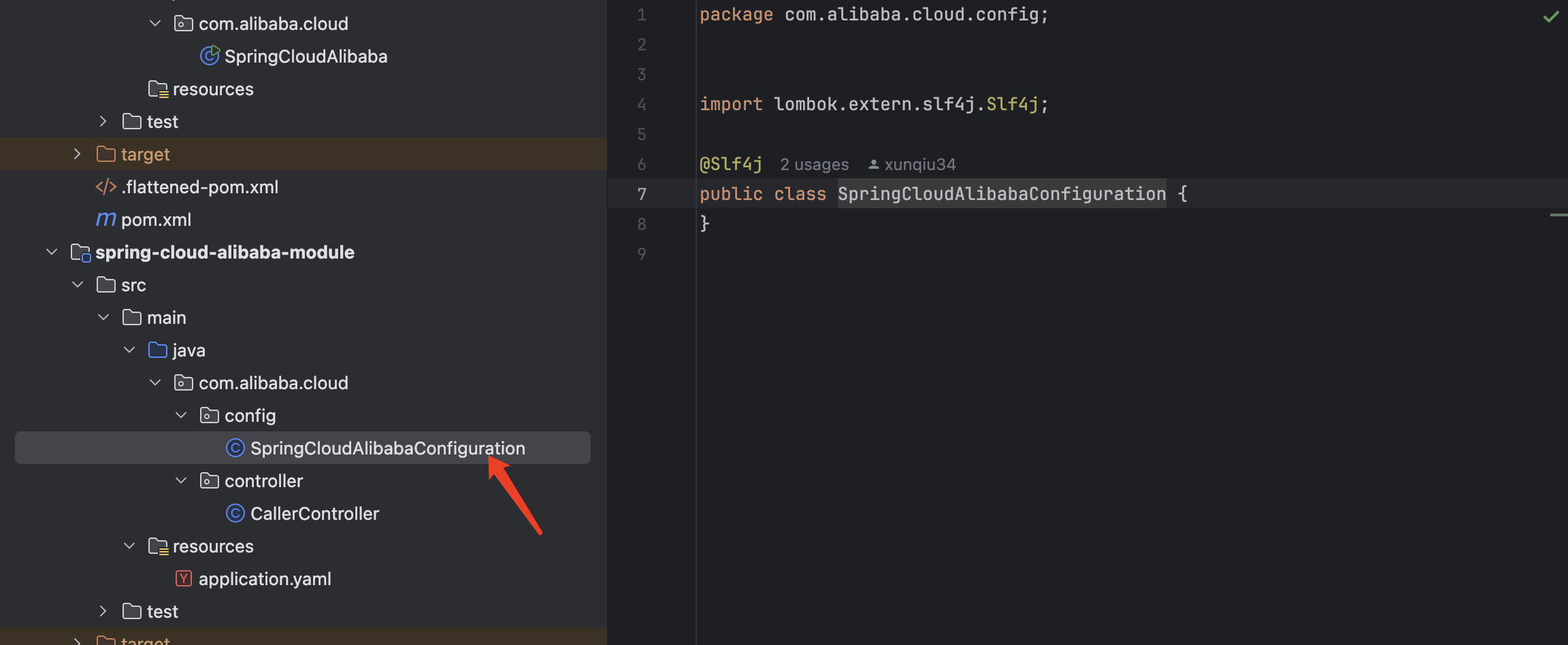Collapse the main folder
Image resolution: width=1568 pixels, height=645 pixels.
tap(103, 317)
